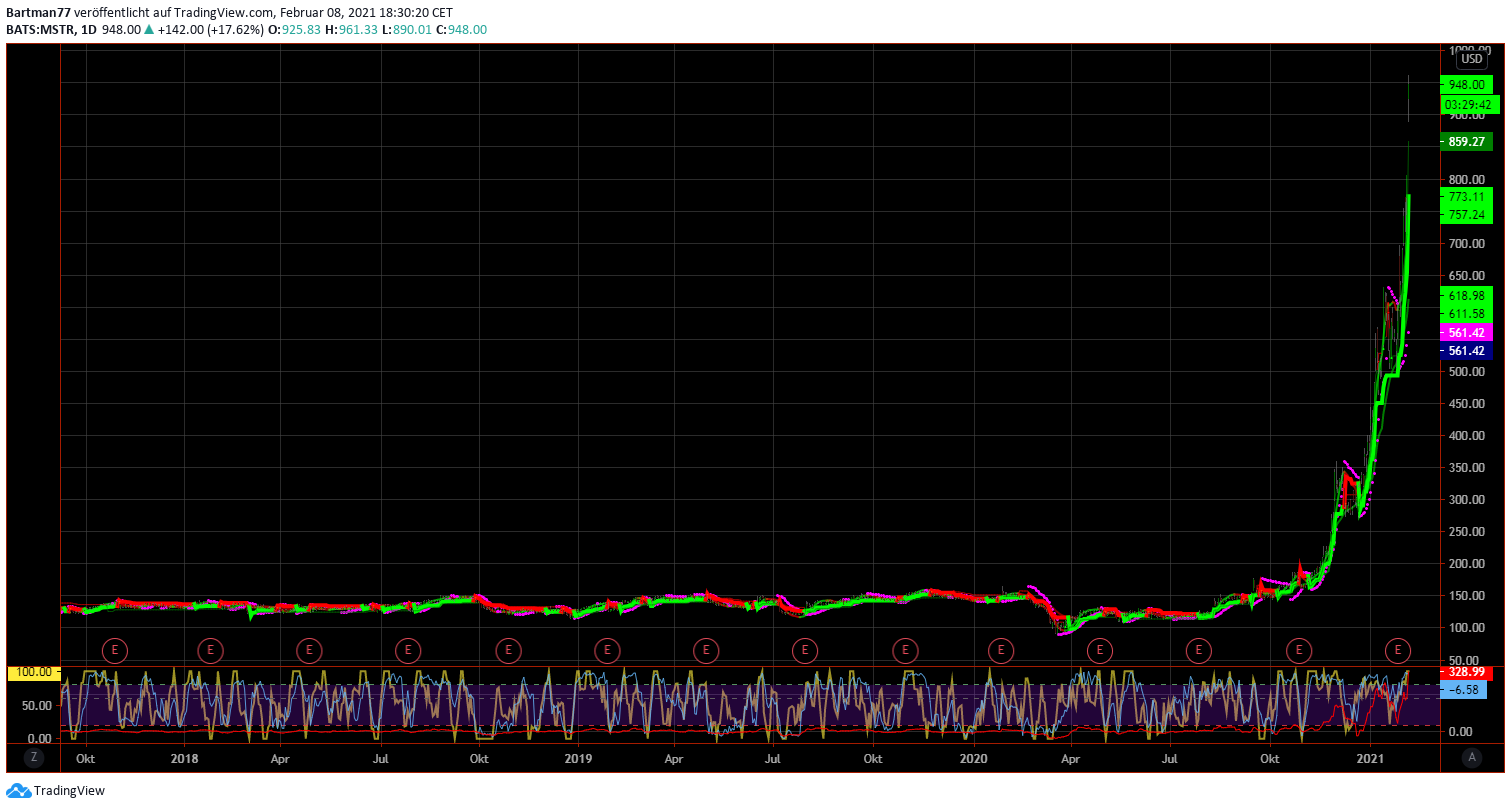The image size is (1511, 809).
Task: Click the 757.24 price label
Action: pos(1466,215)
